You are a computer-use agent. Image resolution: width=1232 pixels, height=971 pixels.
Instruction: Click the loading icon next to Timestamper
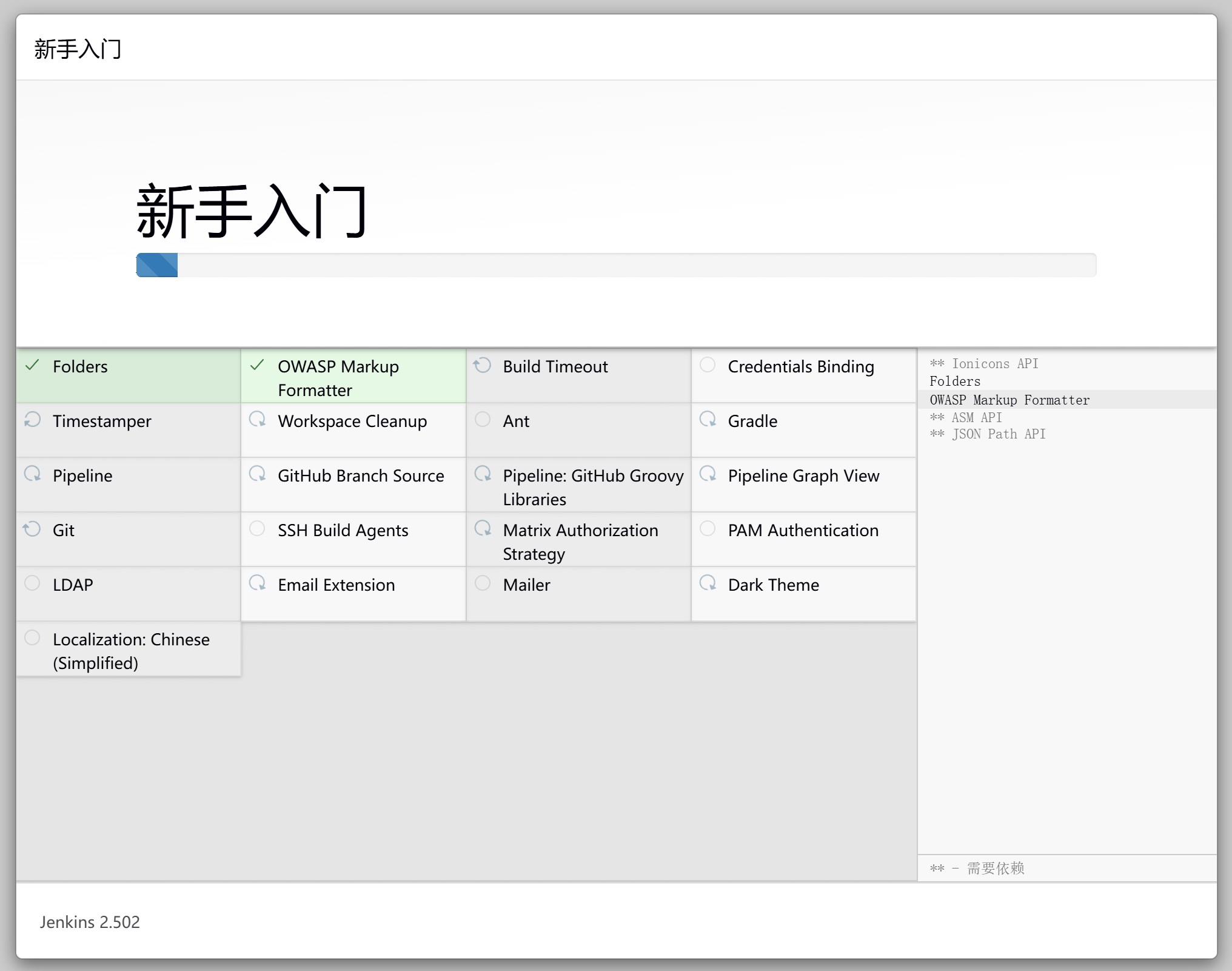tap(32, 420)
